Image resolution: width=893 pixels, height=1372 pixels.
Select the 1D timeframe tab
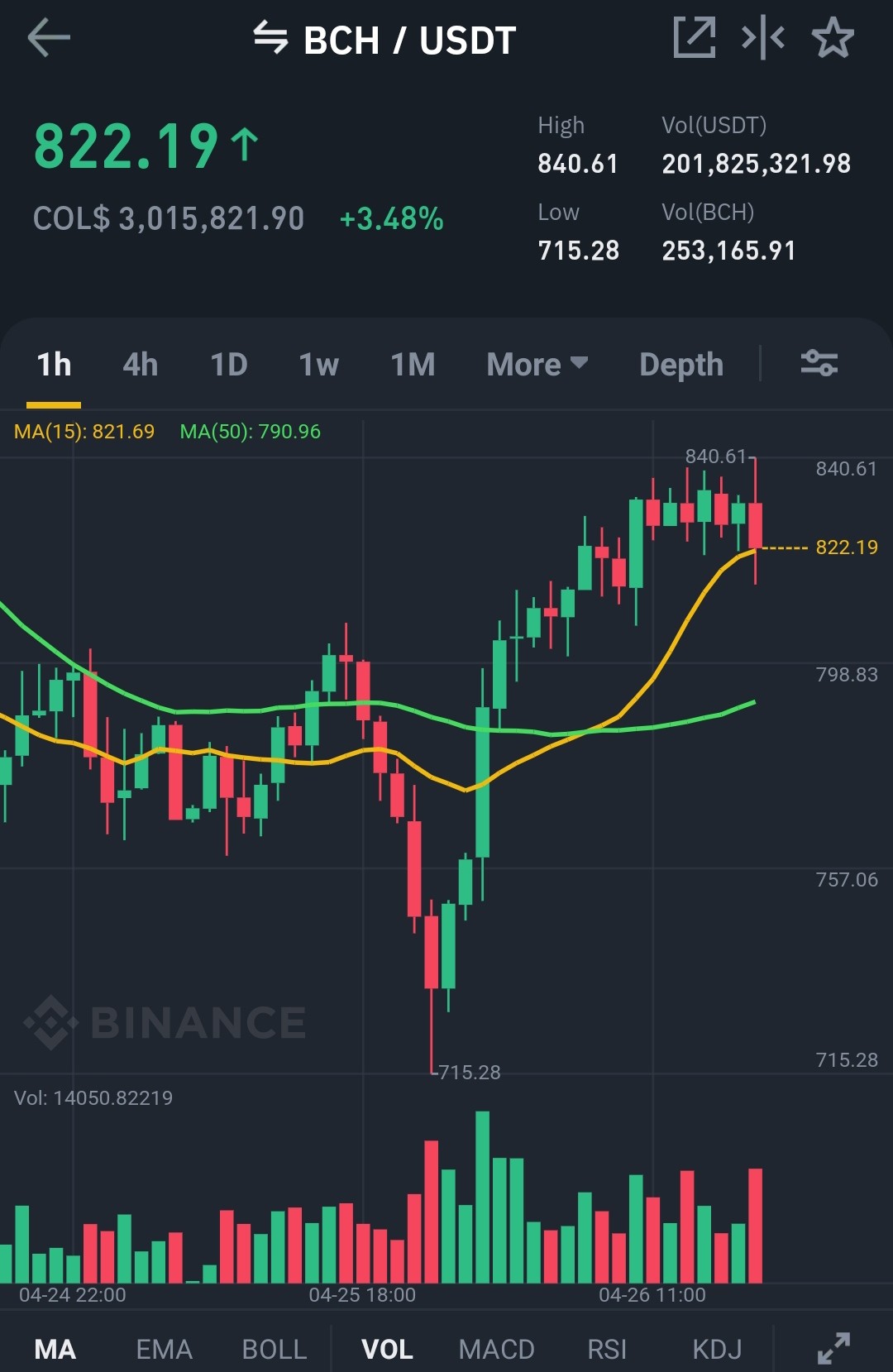(229, 364)
